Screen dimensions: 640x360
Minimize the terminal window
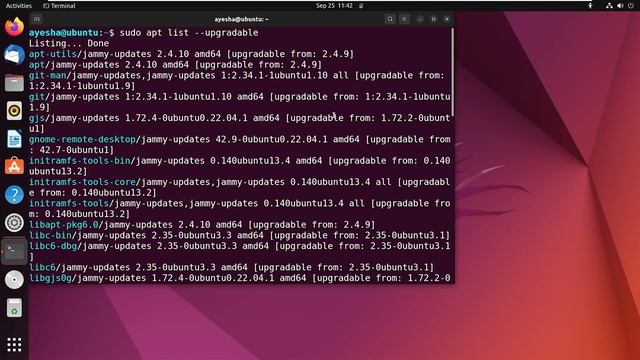point(420,19)
